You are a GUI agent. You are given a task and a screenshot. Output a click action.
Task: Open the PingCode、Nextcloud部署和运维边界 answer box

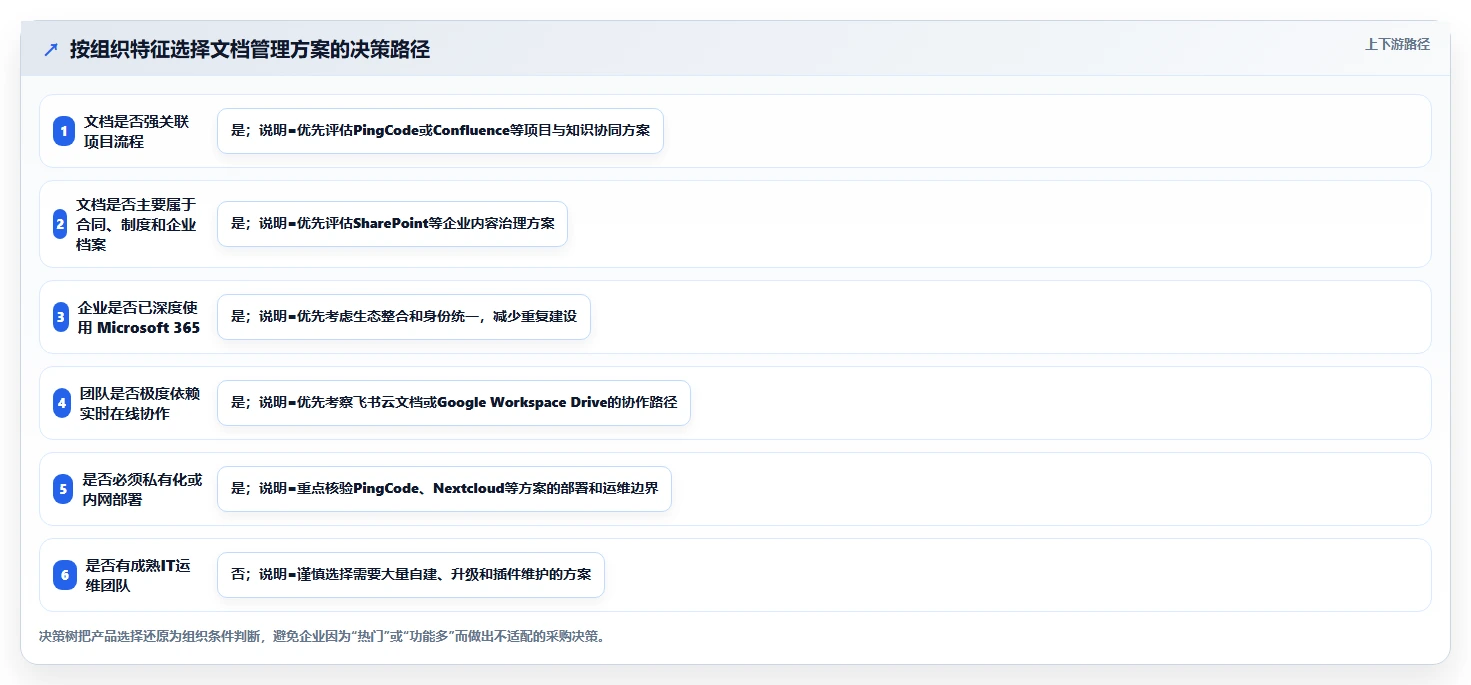click(x=444, y=489)
